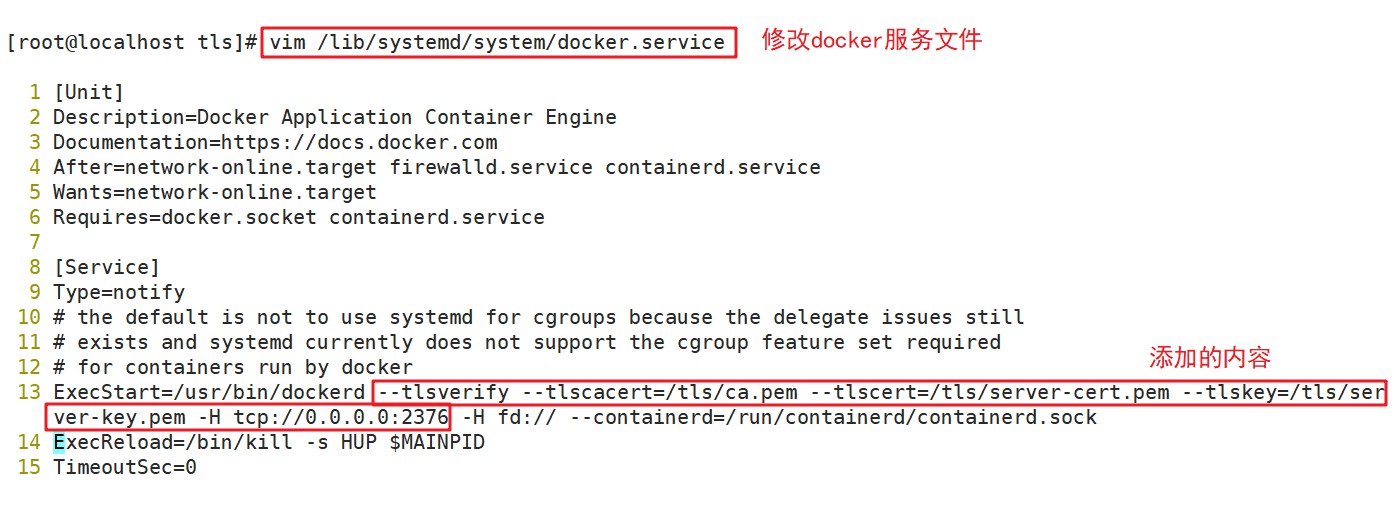Click the TimeoutSec=0 line
The height and width of the screenshot is (505, 1394).
(x=124, y=467)
